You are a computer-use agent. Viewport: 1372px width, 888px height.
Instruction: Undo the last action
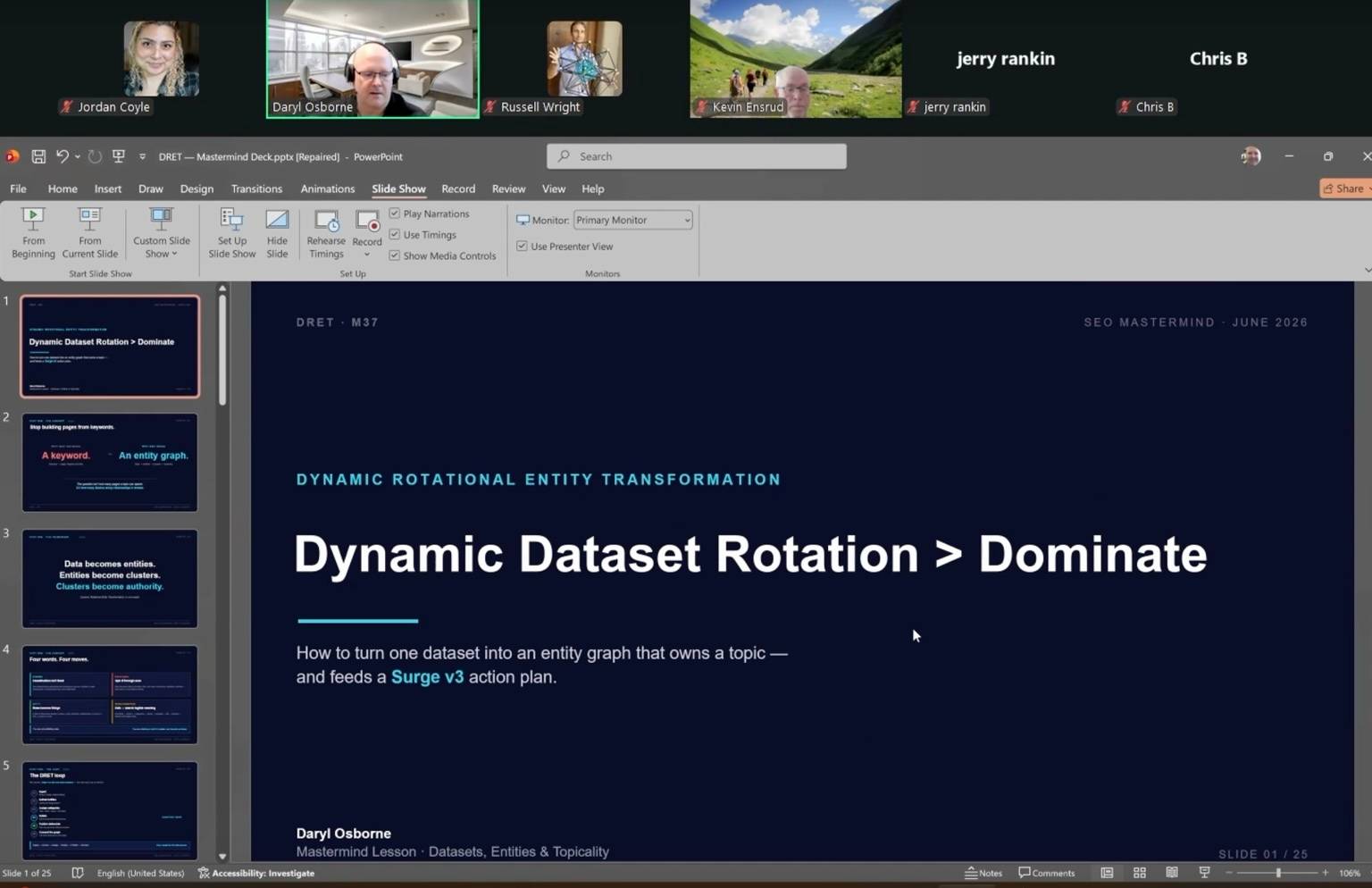[62, 156]
